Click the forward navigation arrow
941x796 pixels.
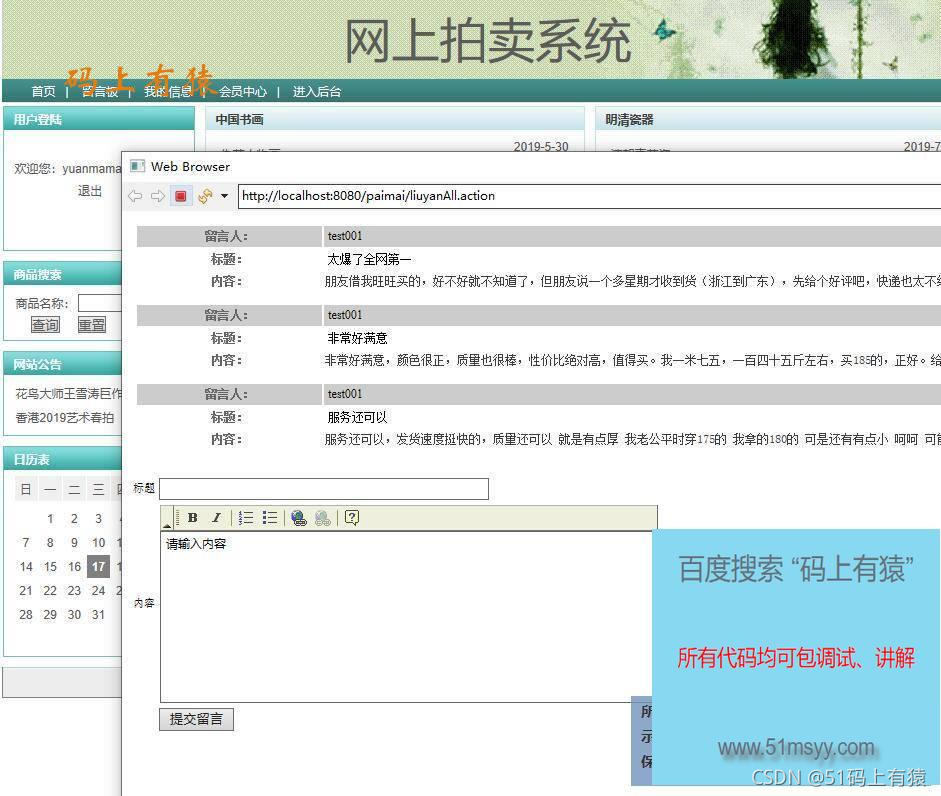click(156, 196)
